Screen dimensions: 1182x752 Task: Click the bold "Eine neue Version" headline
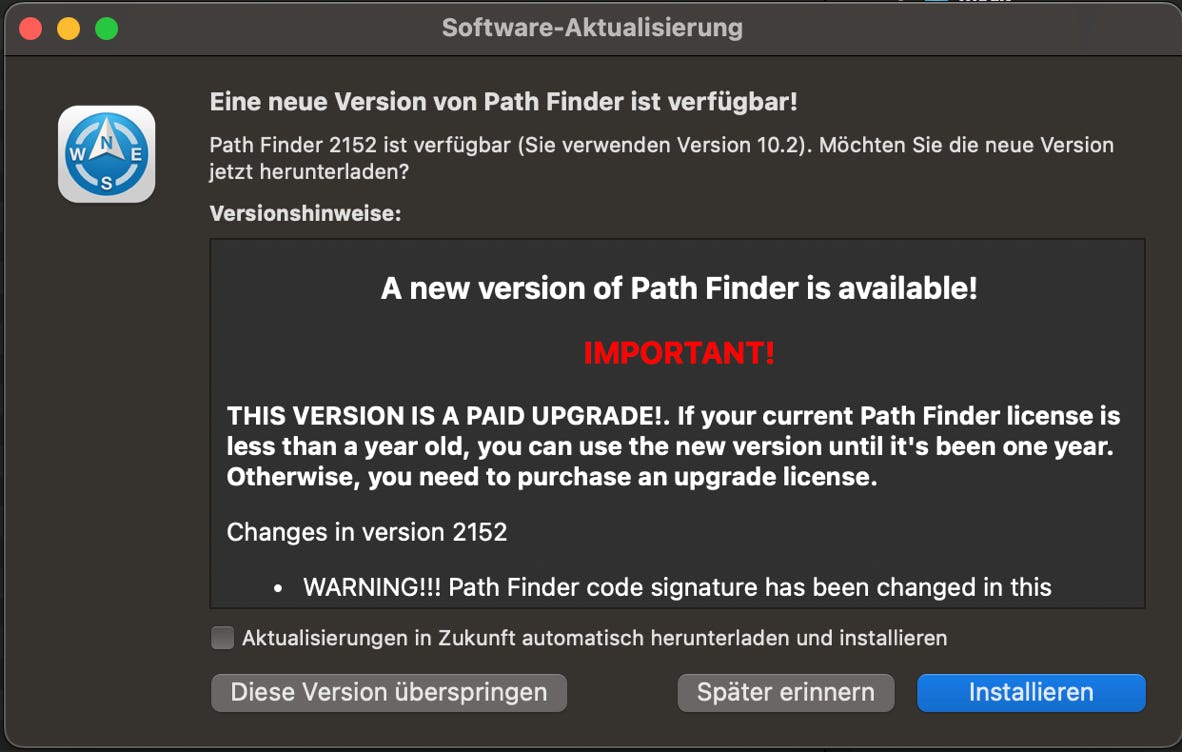coord(503,102)
